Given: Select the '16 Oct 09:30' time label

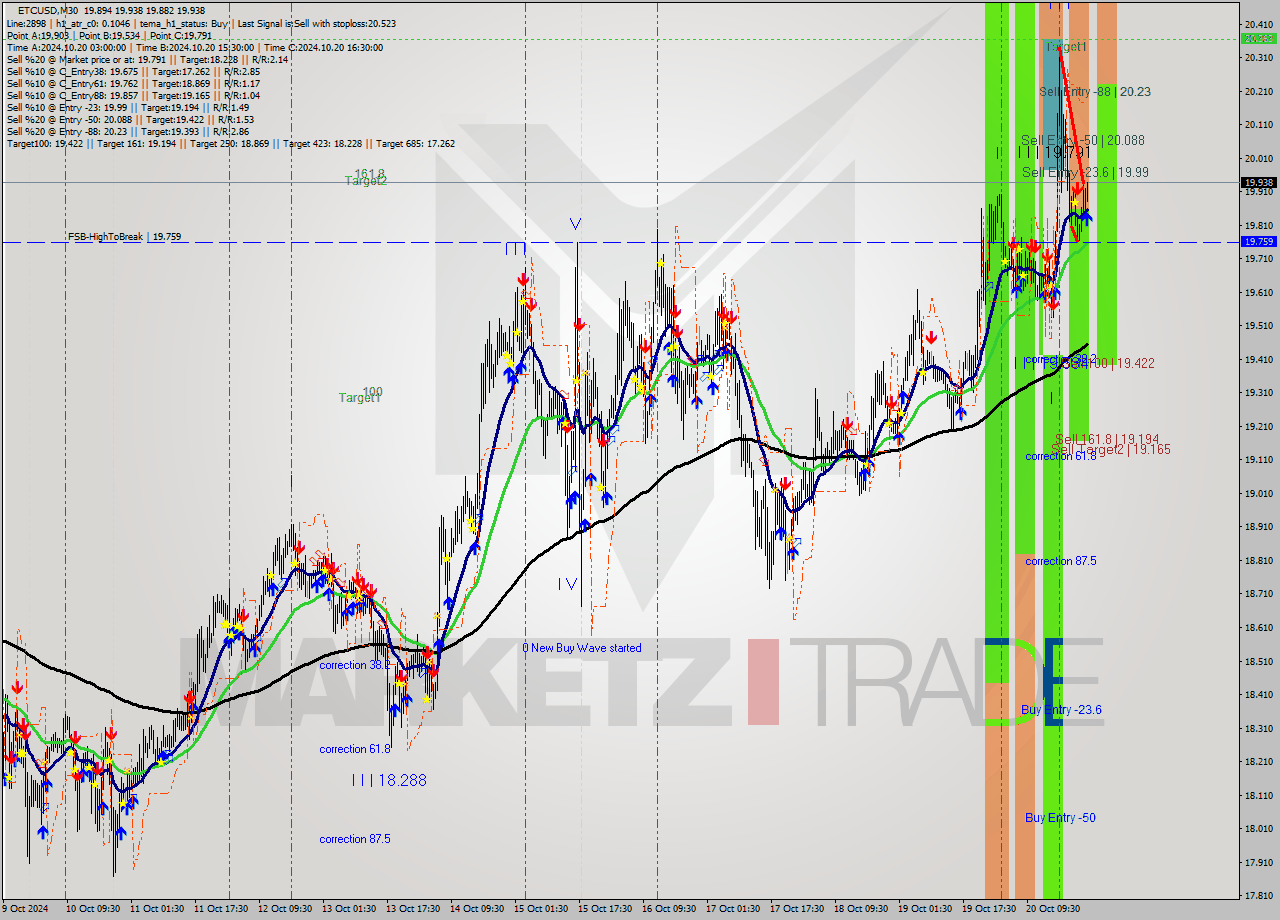Looking at the screenshot, I should (669, 909).
